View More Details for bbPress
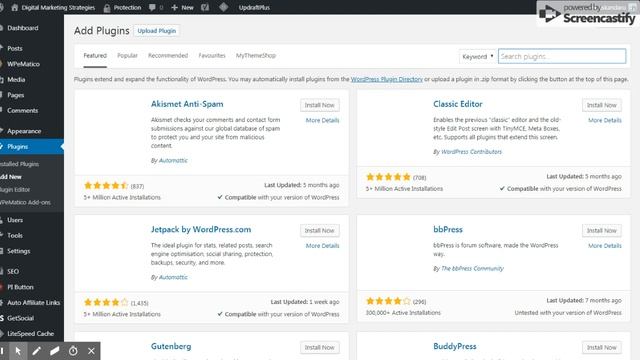This screenshot has width=640, height=360. 605,246
